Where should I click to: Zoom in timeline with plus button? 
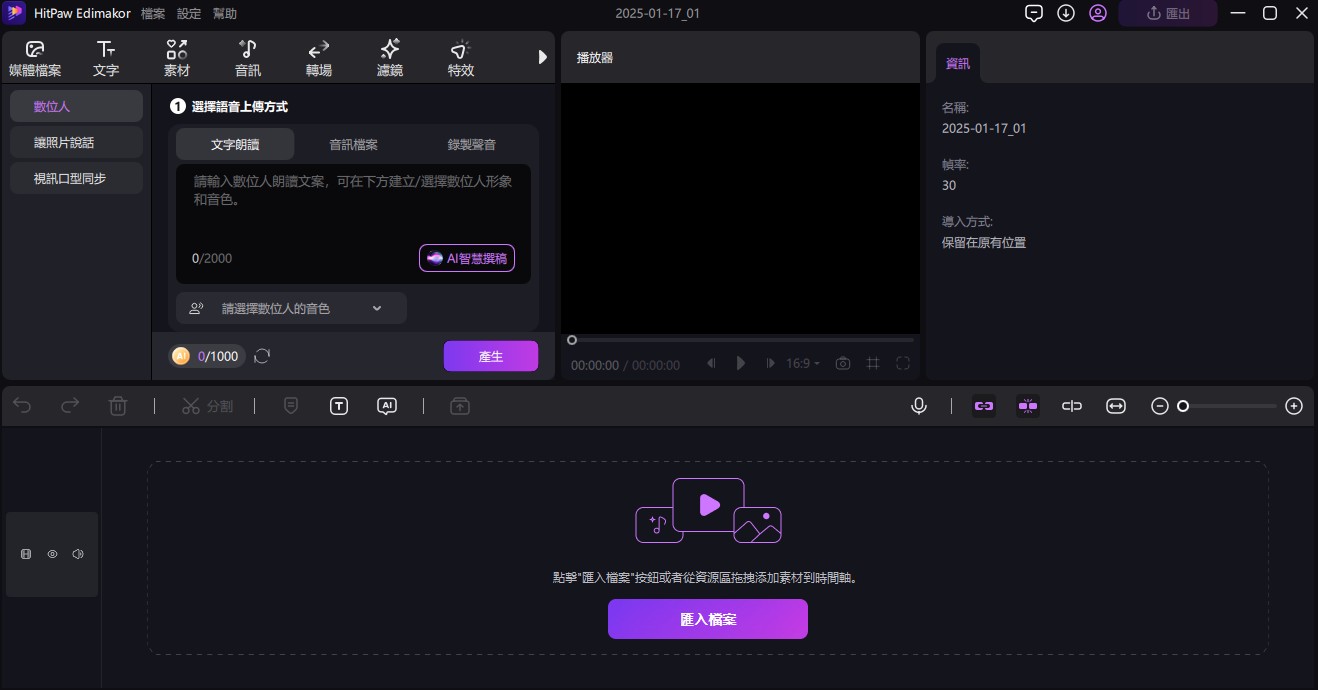1294,406
